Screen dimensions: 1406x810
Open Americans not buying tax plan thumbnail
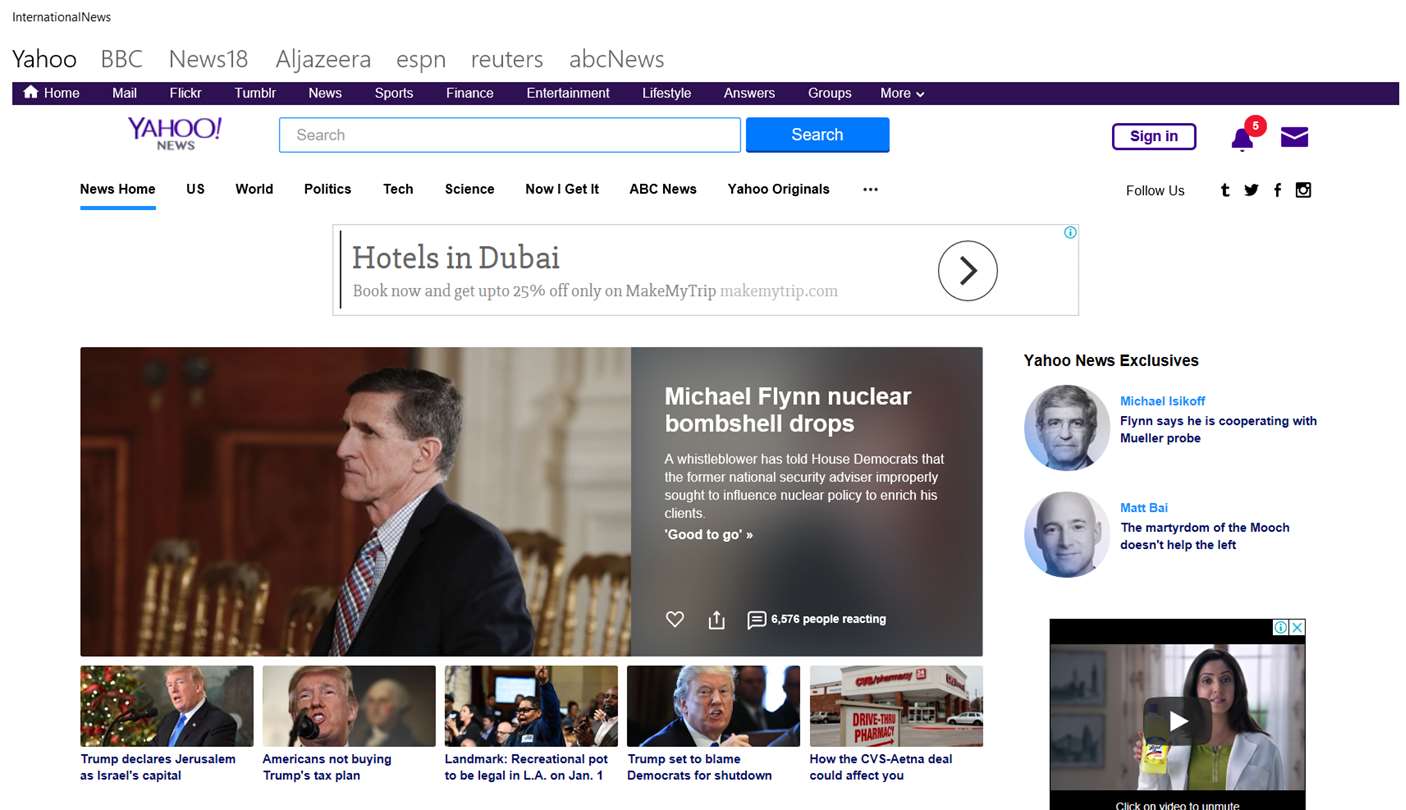pyautogui.click(x=349, y=706)
